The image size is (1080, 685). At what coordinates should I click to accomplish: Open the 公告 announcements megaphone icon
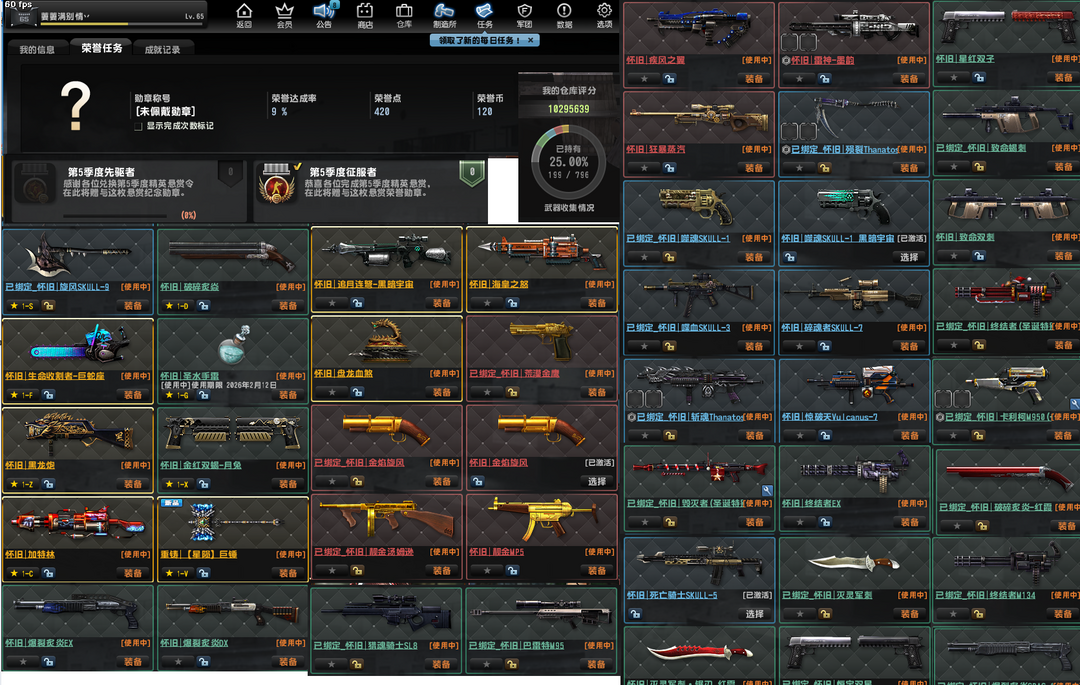tap(324, 15)
